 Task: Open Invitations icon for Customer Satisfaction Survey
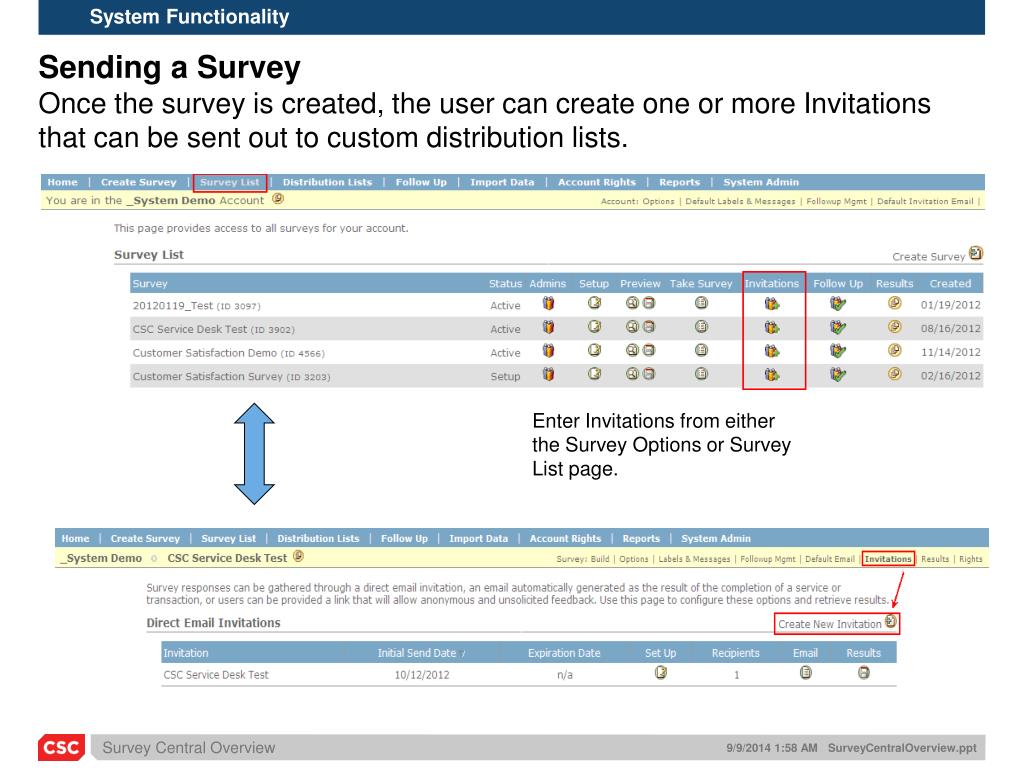(772, 375)
